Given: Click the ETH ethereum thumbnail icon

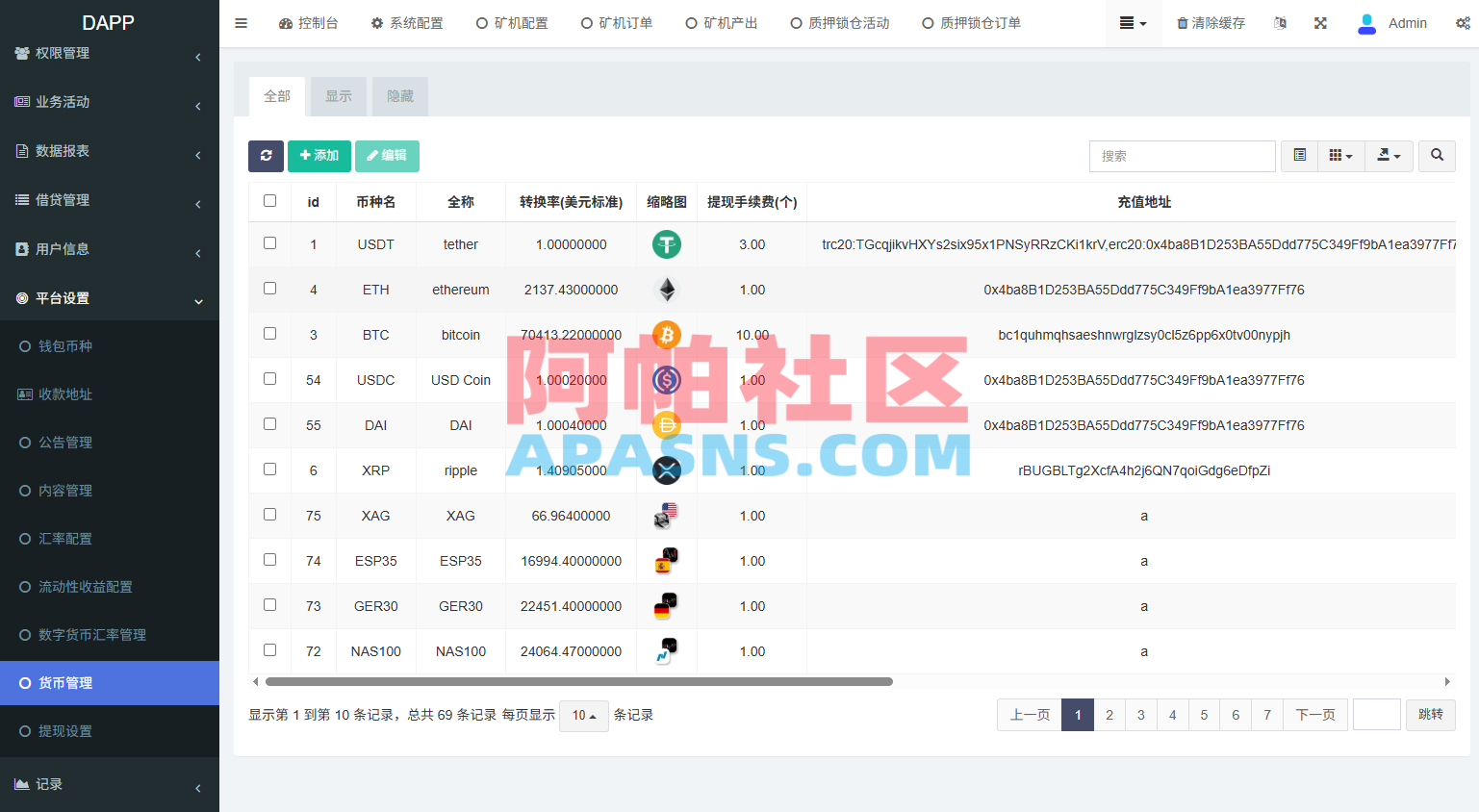Looking at the screenshot, I should click(x=667, y=290).
